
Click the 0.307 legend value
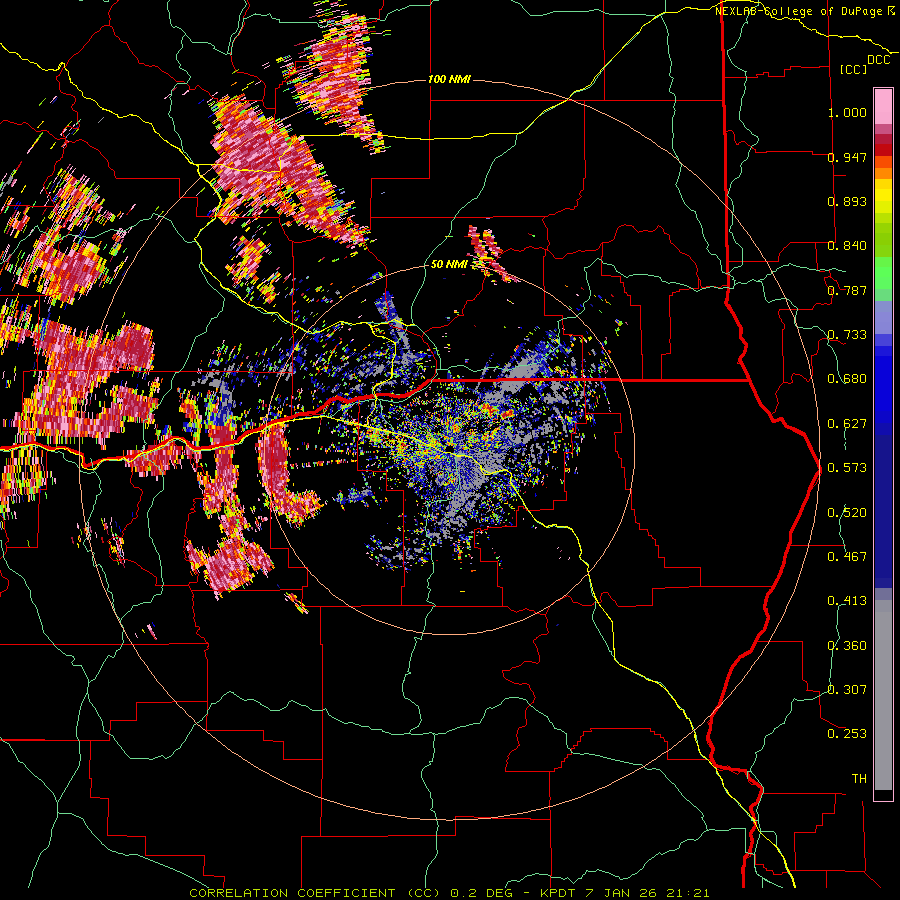(847, 690)
